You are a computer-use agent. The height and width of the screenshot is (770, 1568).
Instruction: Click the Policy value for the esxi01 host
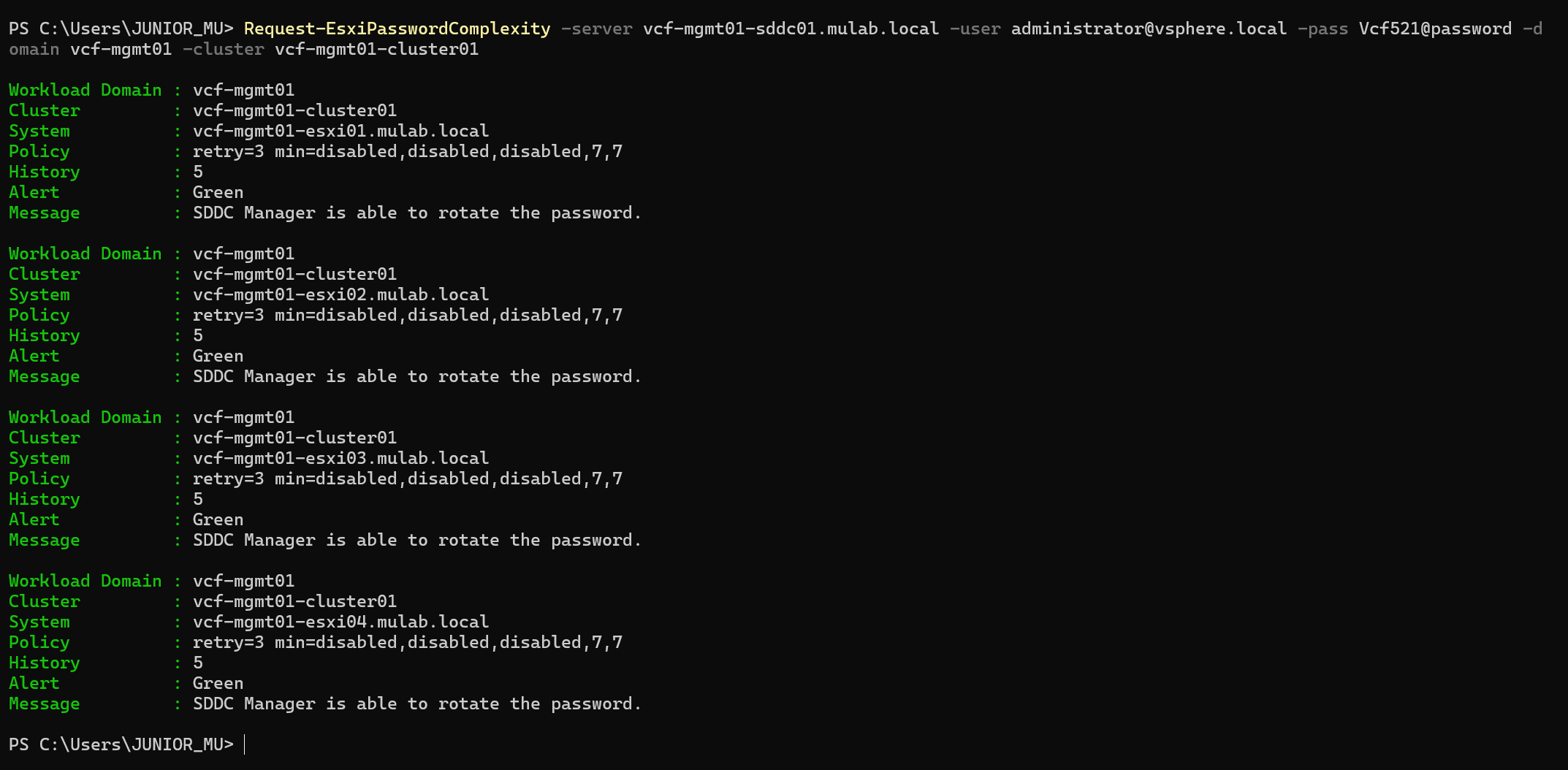click(407, 151)
